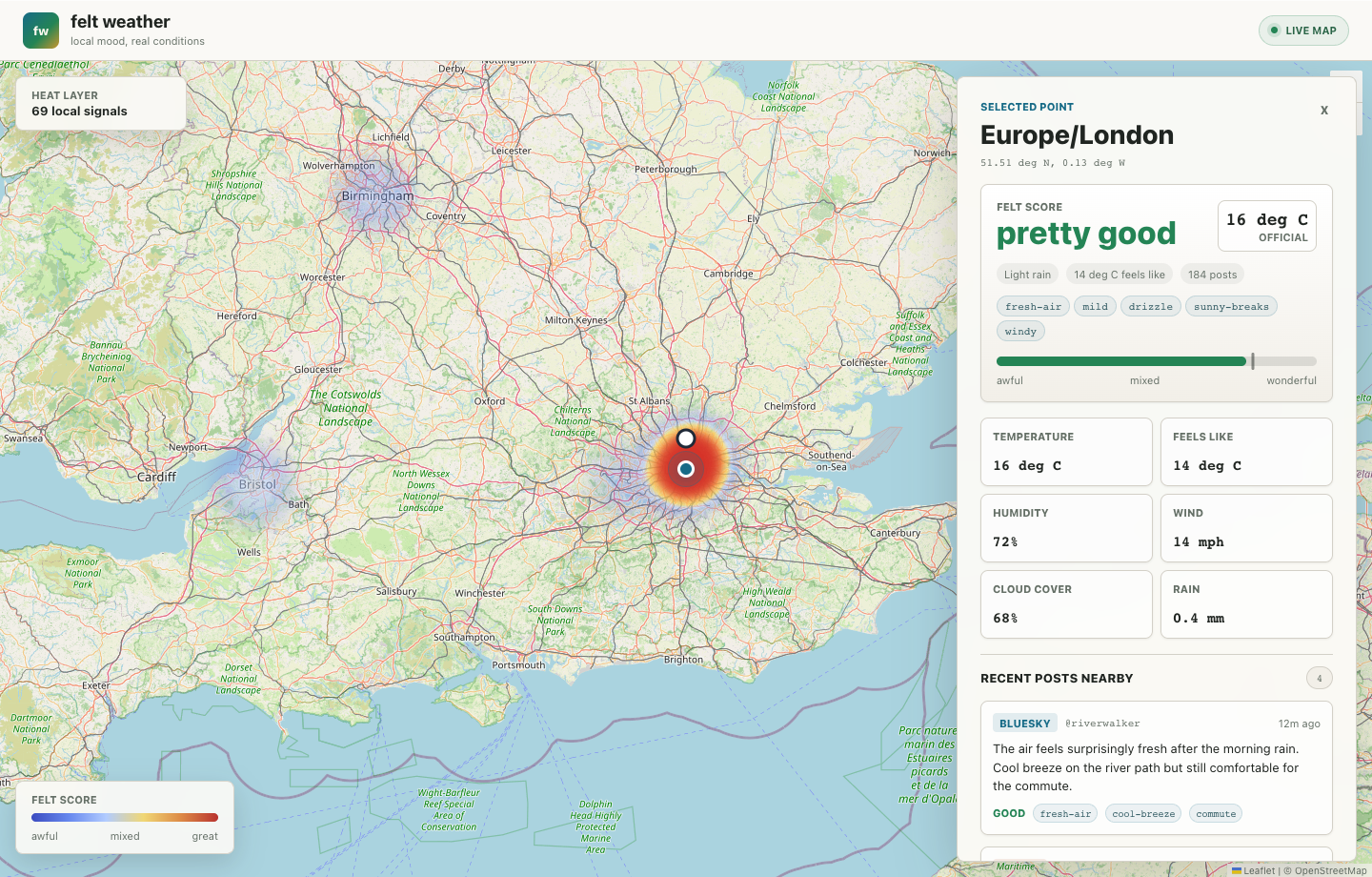The width and height of the screenshot is (1372, 877).
Task: Click the BLUESKY source badge on riverwalker's post
Action: (1023, 723)
